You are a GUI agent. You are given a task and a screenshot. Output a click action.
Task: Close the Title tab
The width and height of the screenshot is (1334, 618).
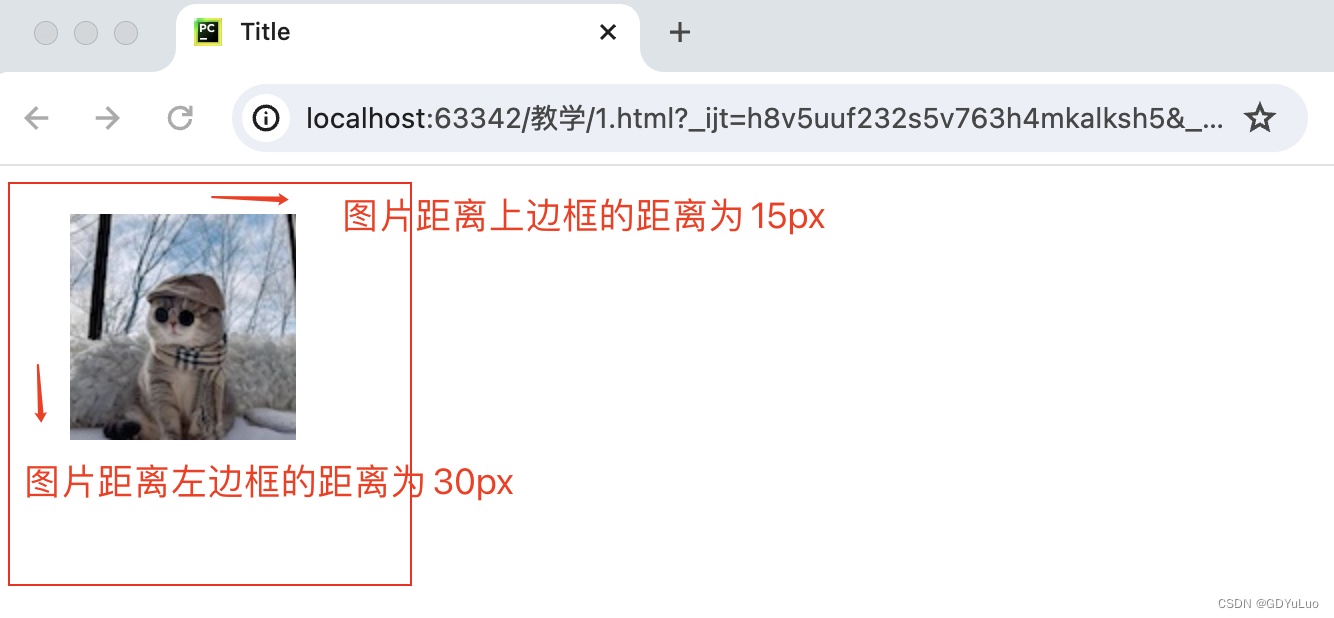[607, 32]
